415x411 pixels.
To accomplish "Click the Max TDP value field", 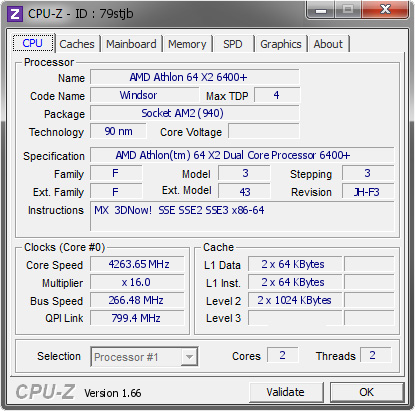I will (277, 95).
